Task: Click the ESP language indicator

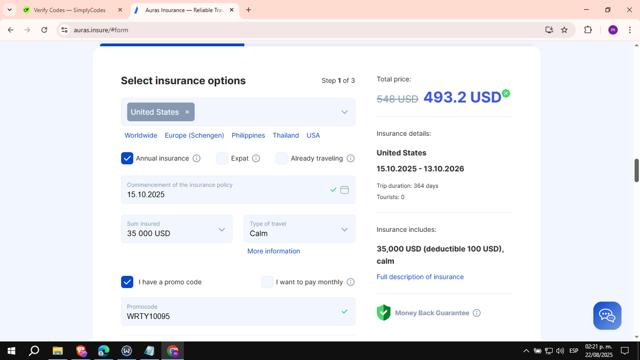Action: 573,351
